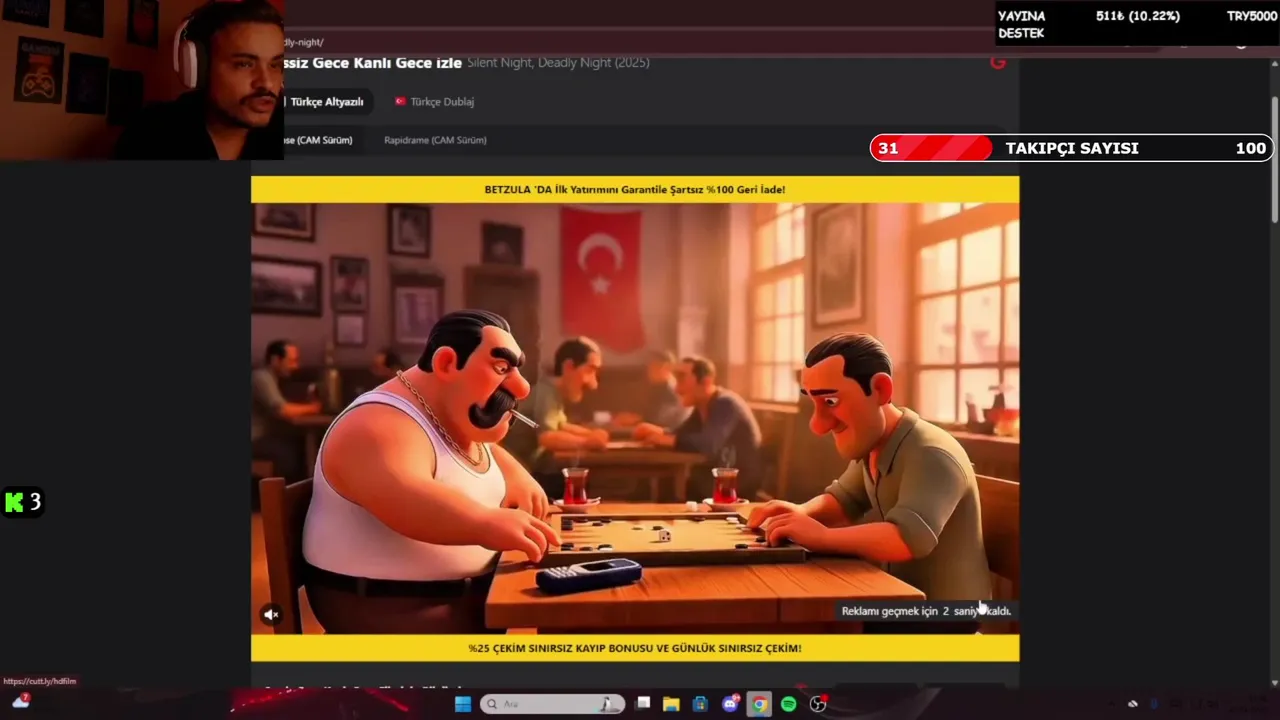This screenshot has width=1280, height=720.
Task: Click the browser address bar URL
Action: (304, 42)
